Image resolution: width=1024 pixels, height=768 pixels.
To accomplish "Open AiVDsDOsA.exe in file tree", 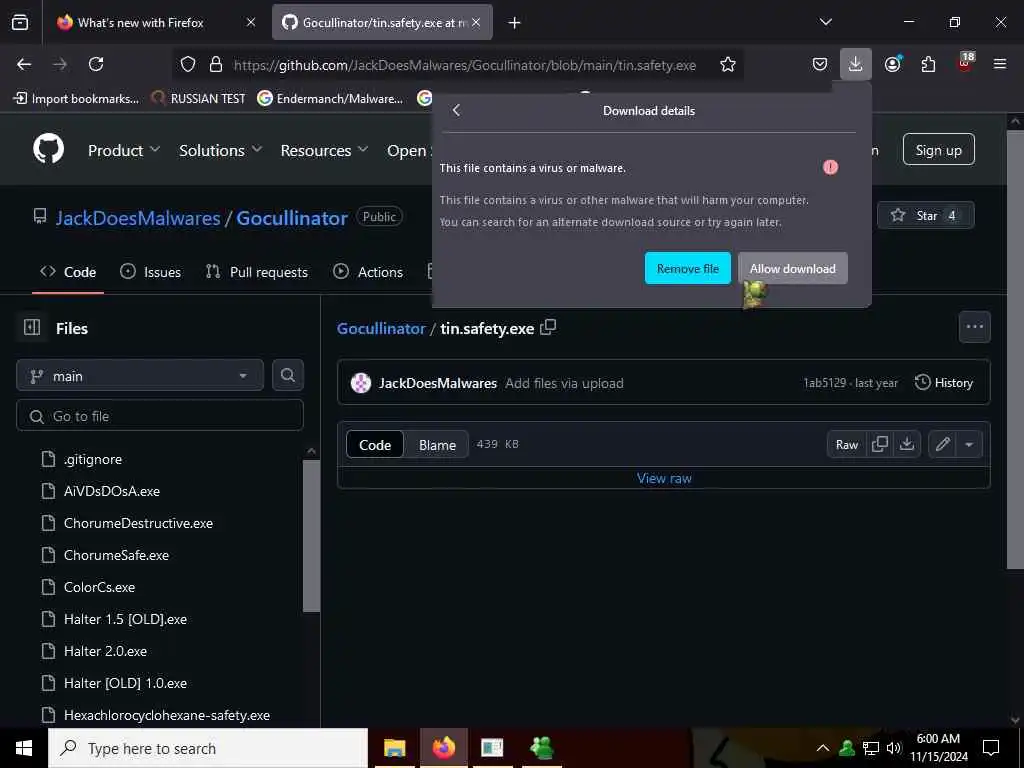I will pyautogui.click(x=111, y=491).
